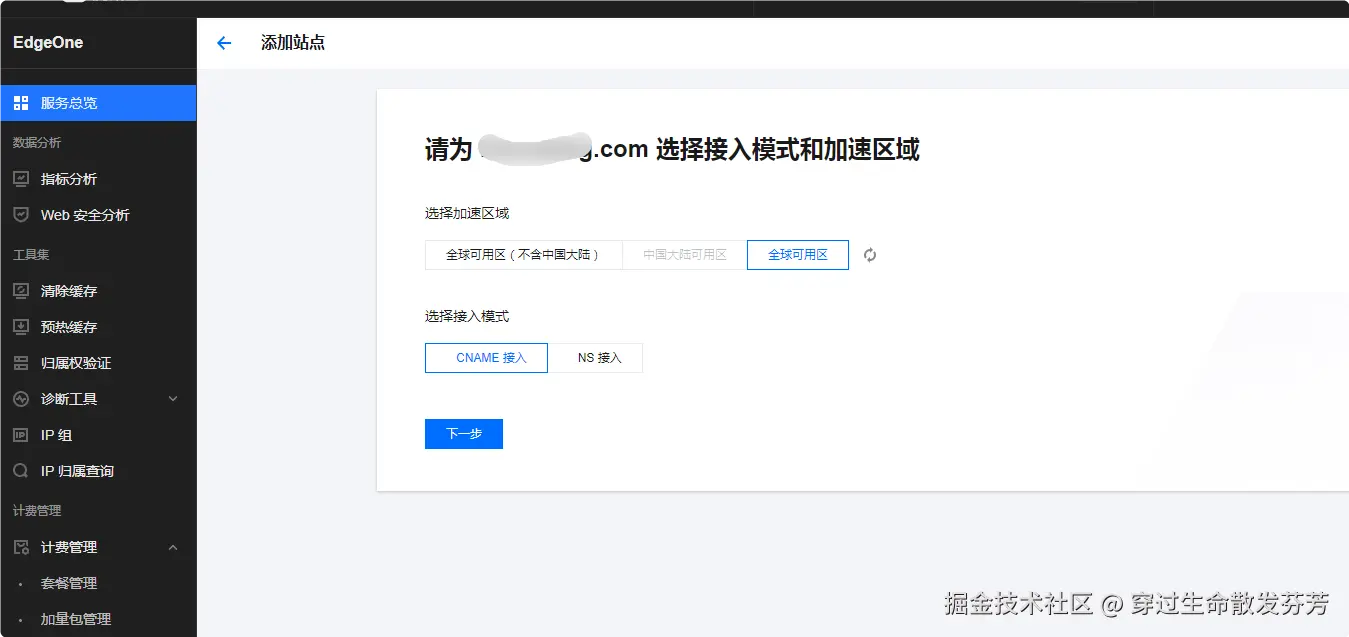
Task: Click the 下一步 next step button
Action: [463, 433]
